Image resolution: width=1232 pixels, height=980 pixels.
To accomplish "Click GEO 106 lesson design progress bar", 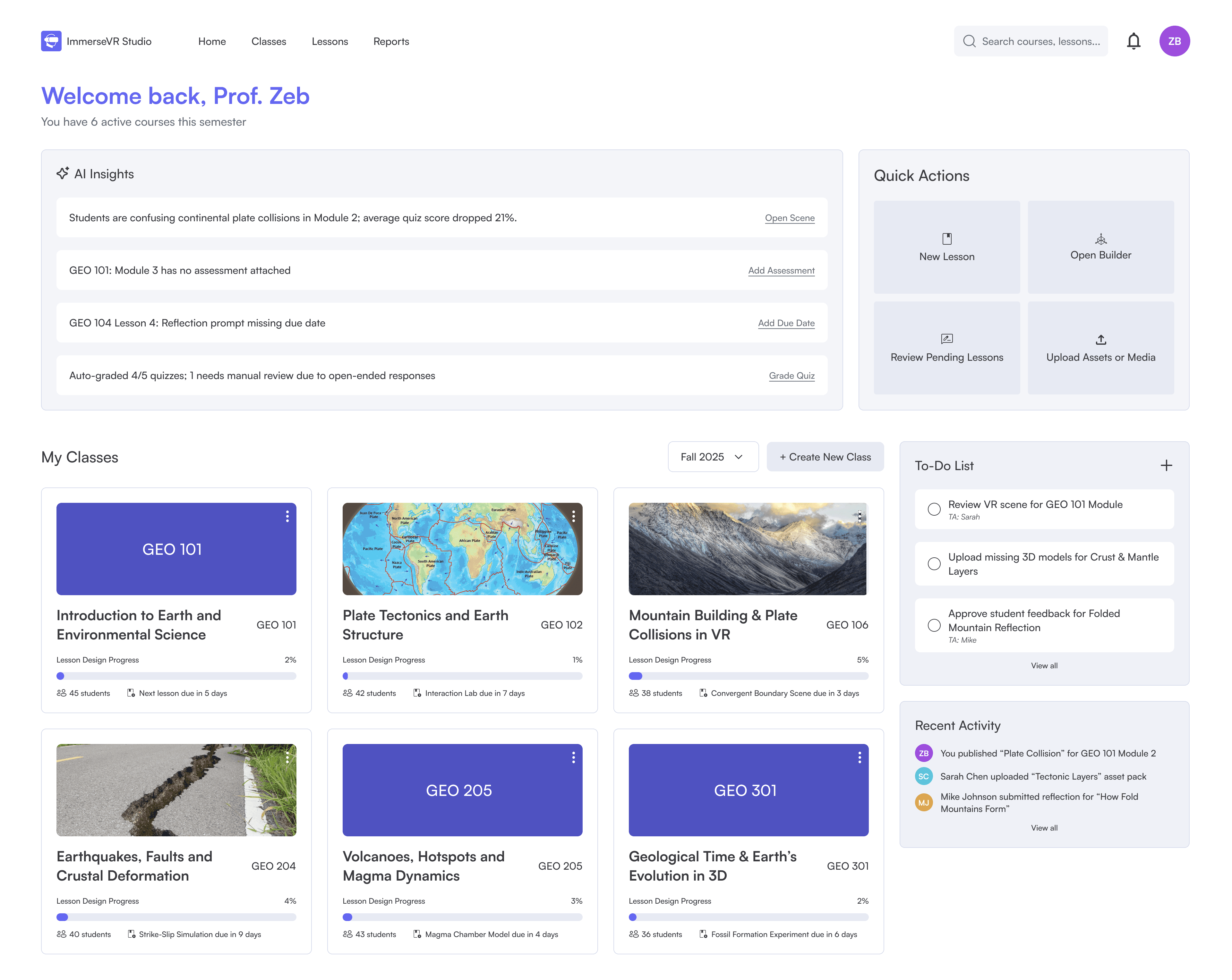I will pos(748,676).
